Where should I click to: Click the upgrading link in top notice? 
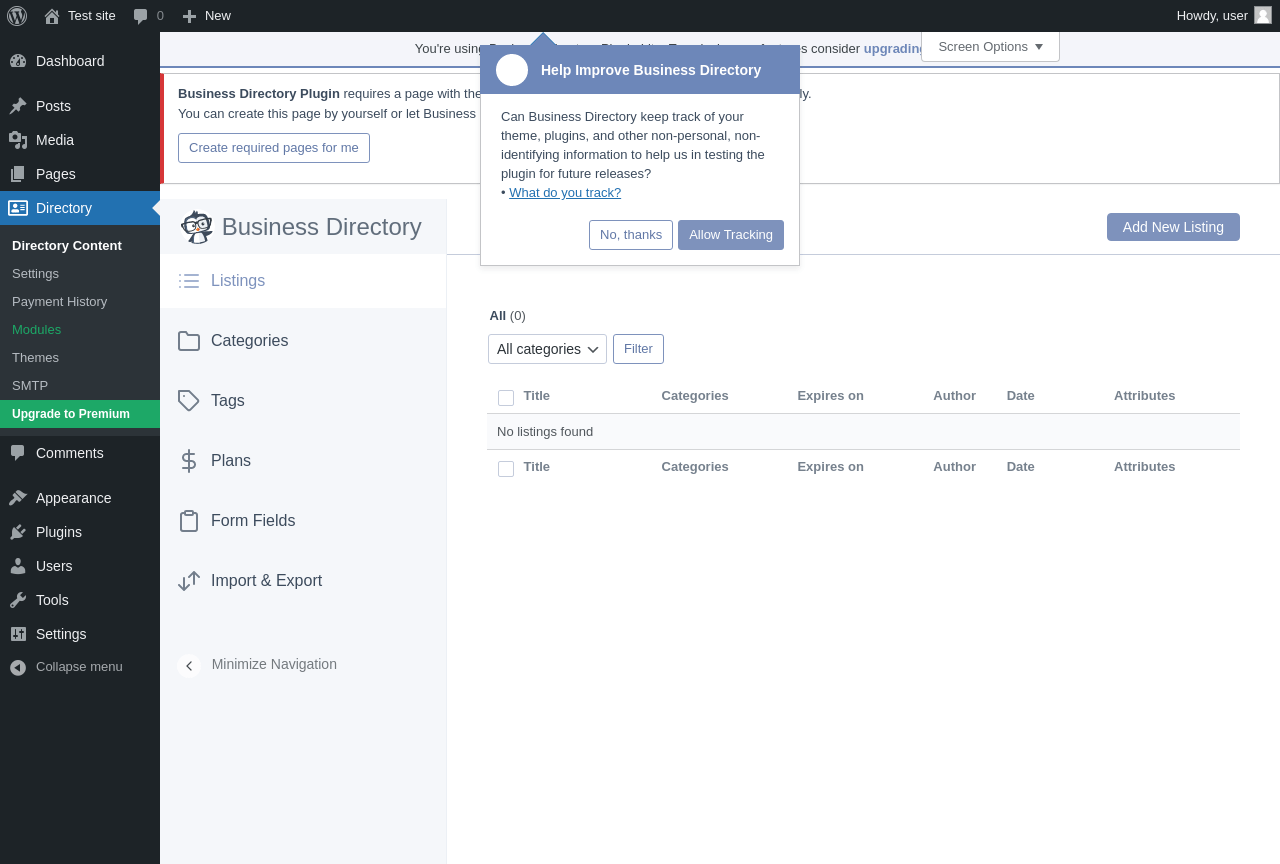[894, 48]
